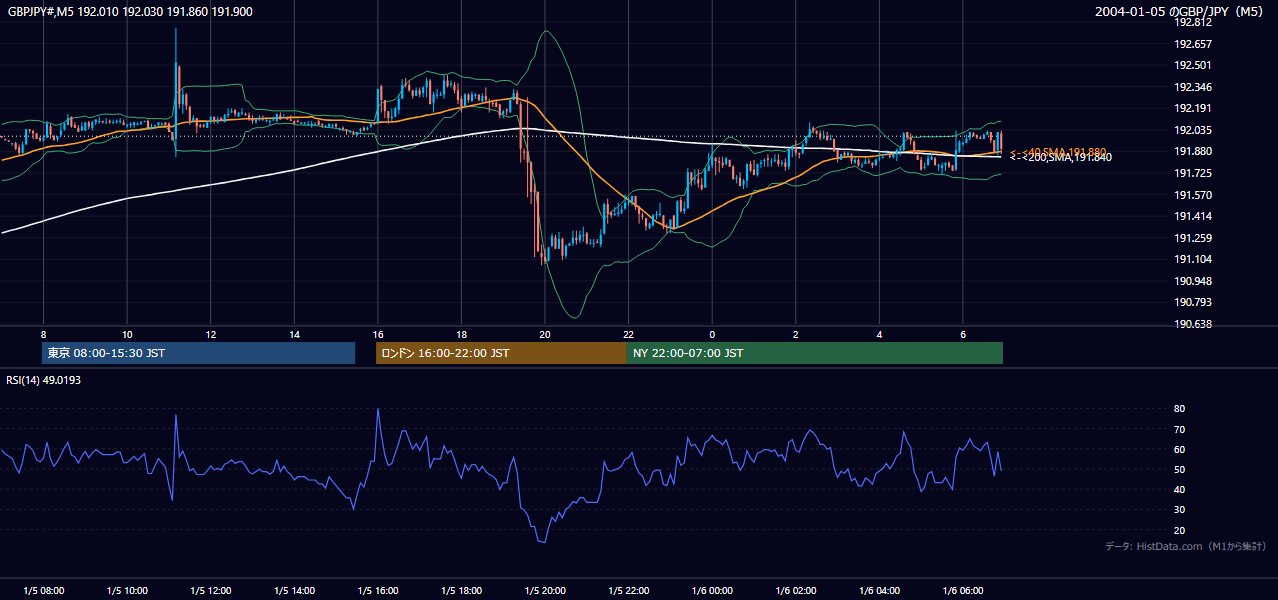This screenshot has width=1278, height=600.
Task: Click price axis value 191.104
Action: (1194, 259)
